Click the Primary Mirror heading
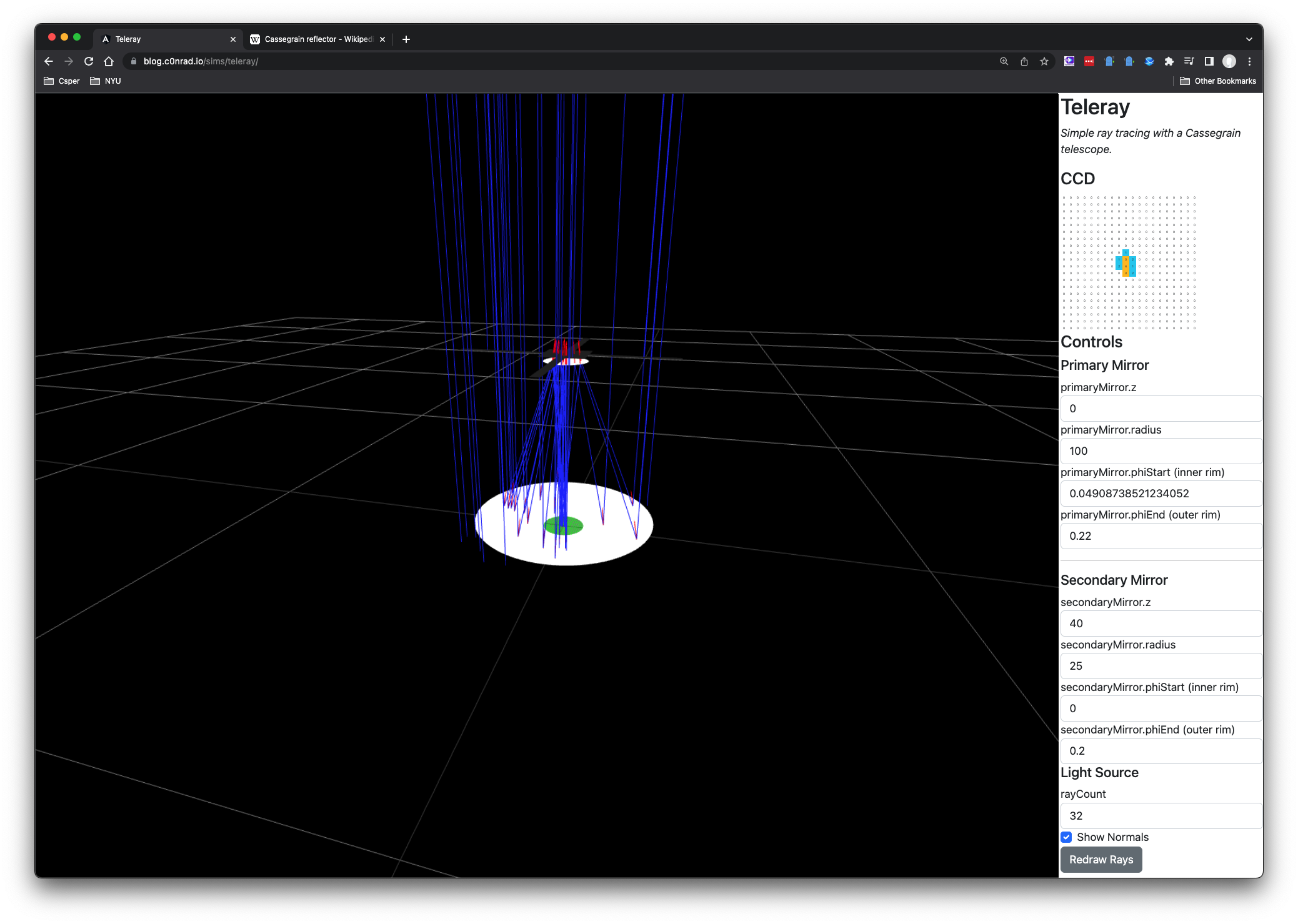The height and width of the screenshot is (924, 1298). (x=1104, y=365)
